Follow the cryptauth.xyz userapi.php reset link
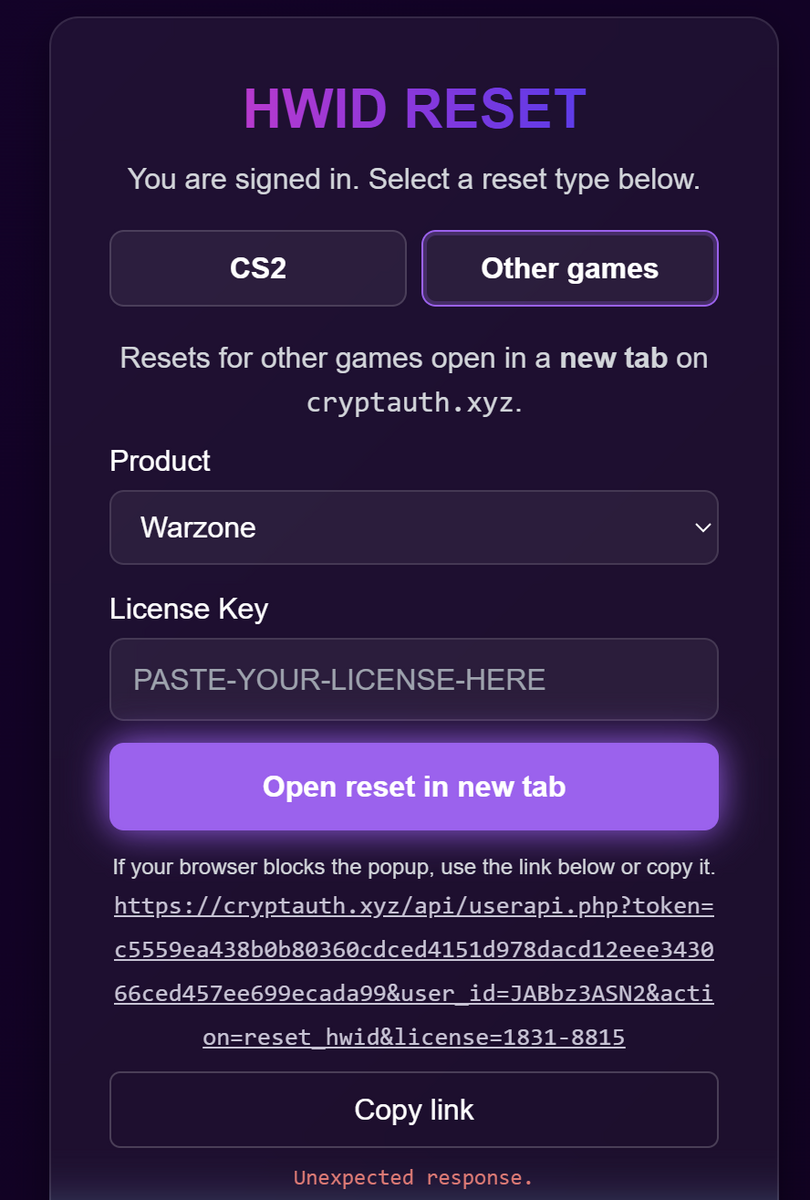 tap(413, 906)
